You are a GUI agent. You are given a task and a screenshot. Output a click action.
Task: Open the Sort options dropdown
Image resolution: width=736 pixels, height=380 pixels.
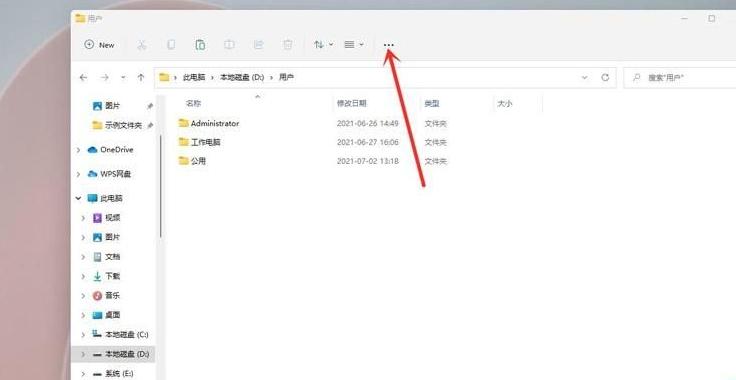pyautogui.click(x=323, y=45)
